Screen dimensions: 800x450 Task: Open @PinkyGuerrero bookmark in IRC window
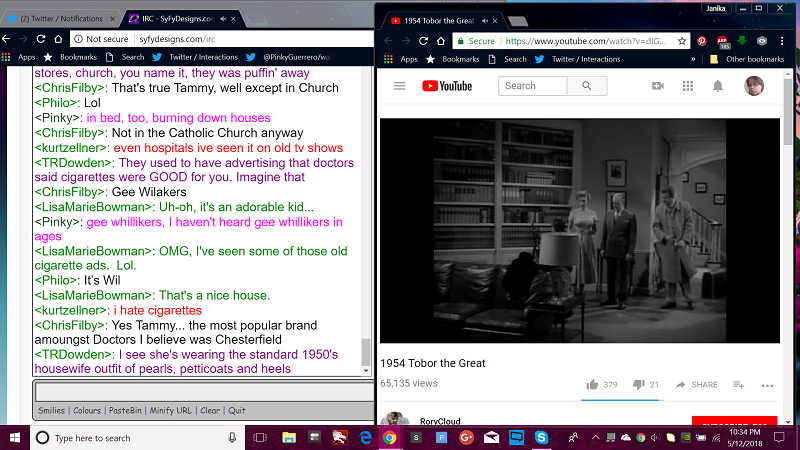pos(290,57)
